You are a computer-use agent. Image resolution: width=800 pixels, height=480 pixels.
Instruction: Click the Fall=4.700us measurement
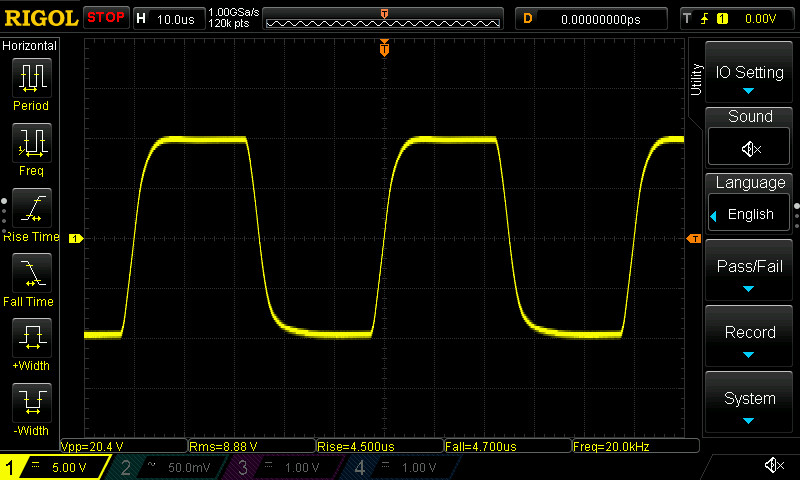tap(508, 446)
